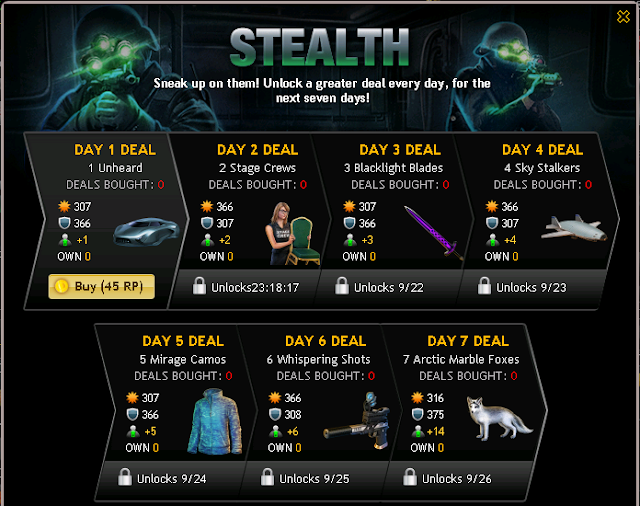The image size is (640, 506).
Task: Select the Day 7 Deal heading
Action: pos(468,341)
